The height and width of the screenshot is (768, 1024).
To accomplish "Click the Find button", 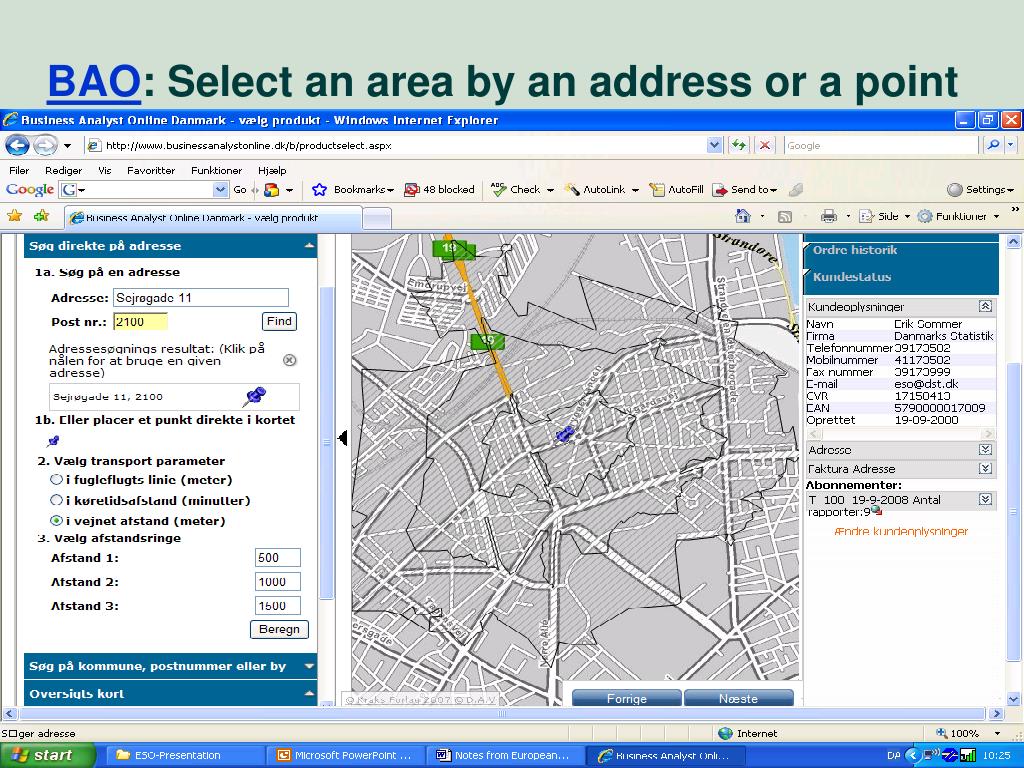I will click(x=279, y=321).
